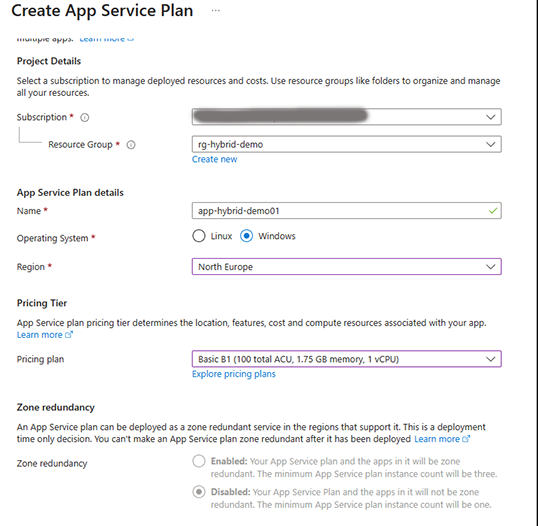Open the ellipsis menu beside the page title
Screen dimensions: 538x526
215,11
